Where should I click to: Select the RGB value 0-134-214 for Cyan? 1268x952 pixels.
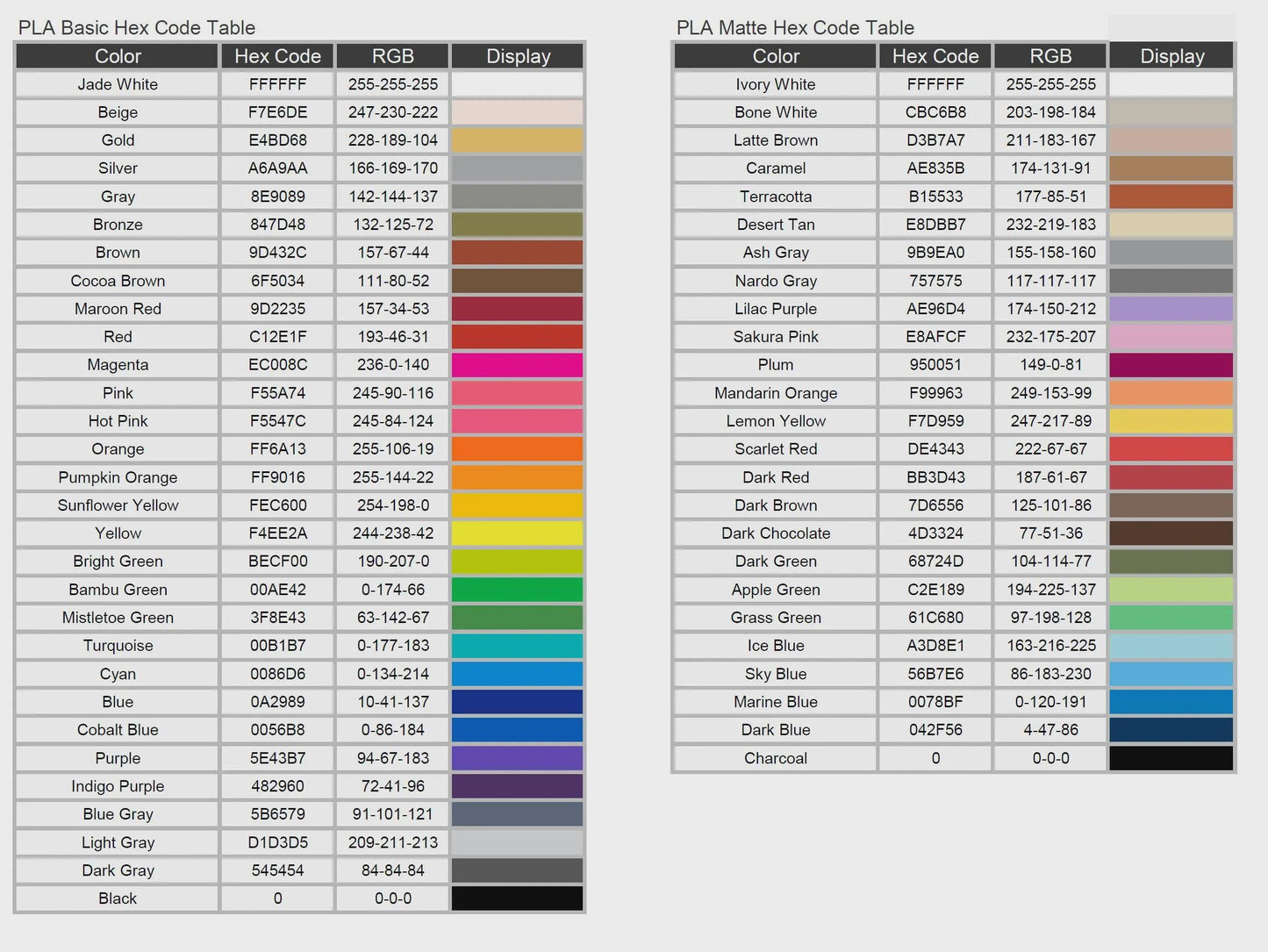click(393, 674)
